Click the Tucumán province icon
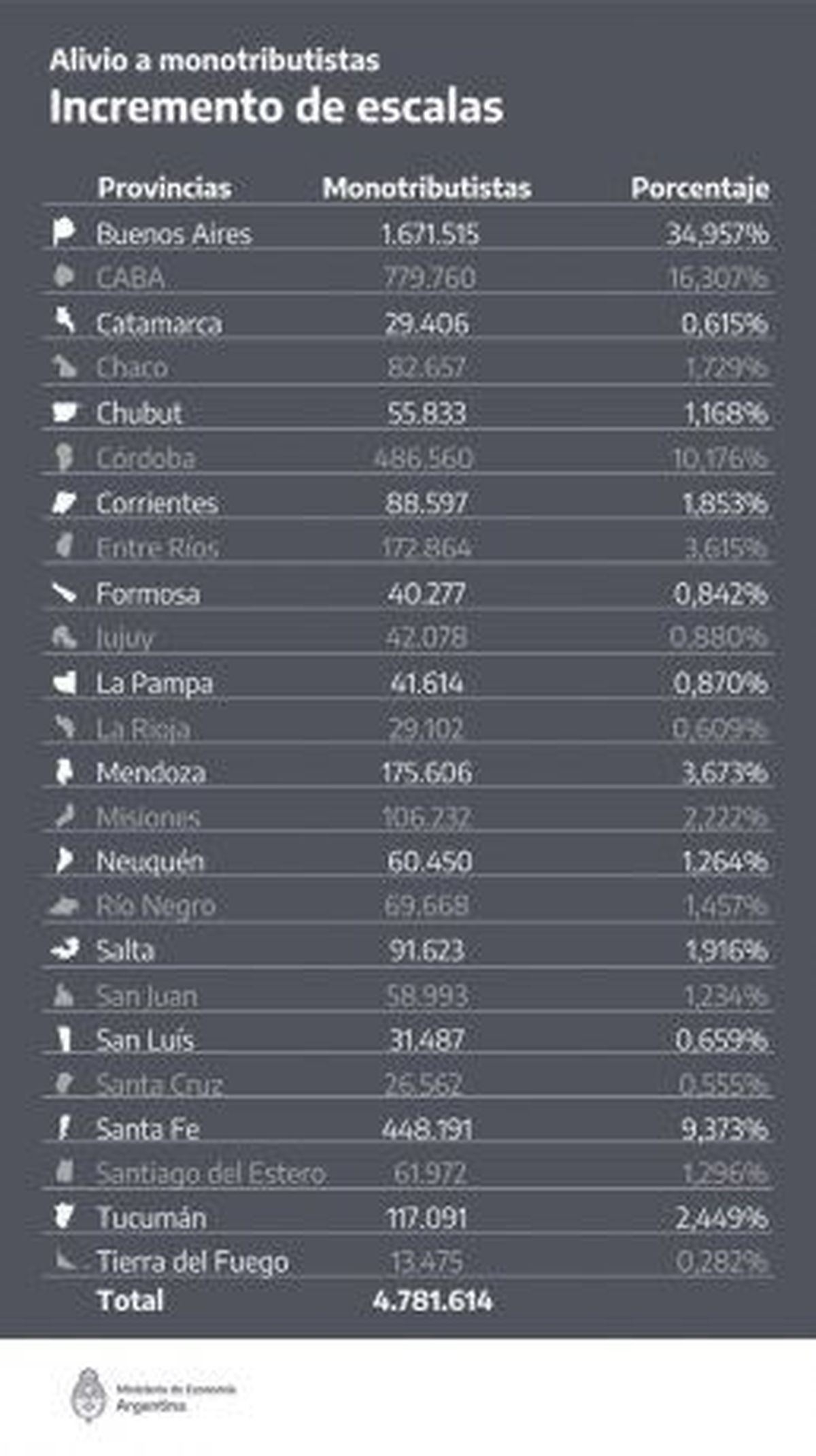 pos(64,1217)
